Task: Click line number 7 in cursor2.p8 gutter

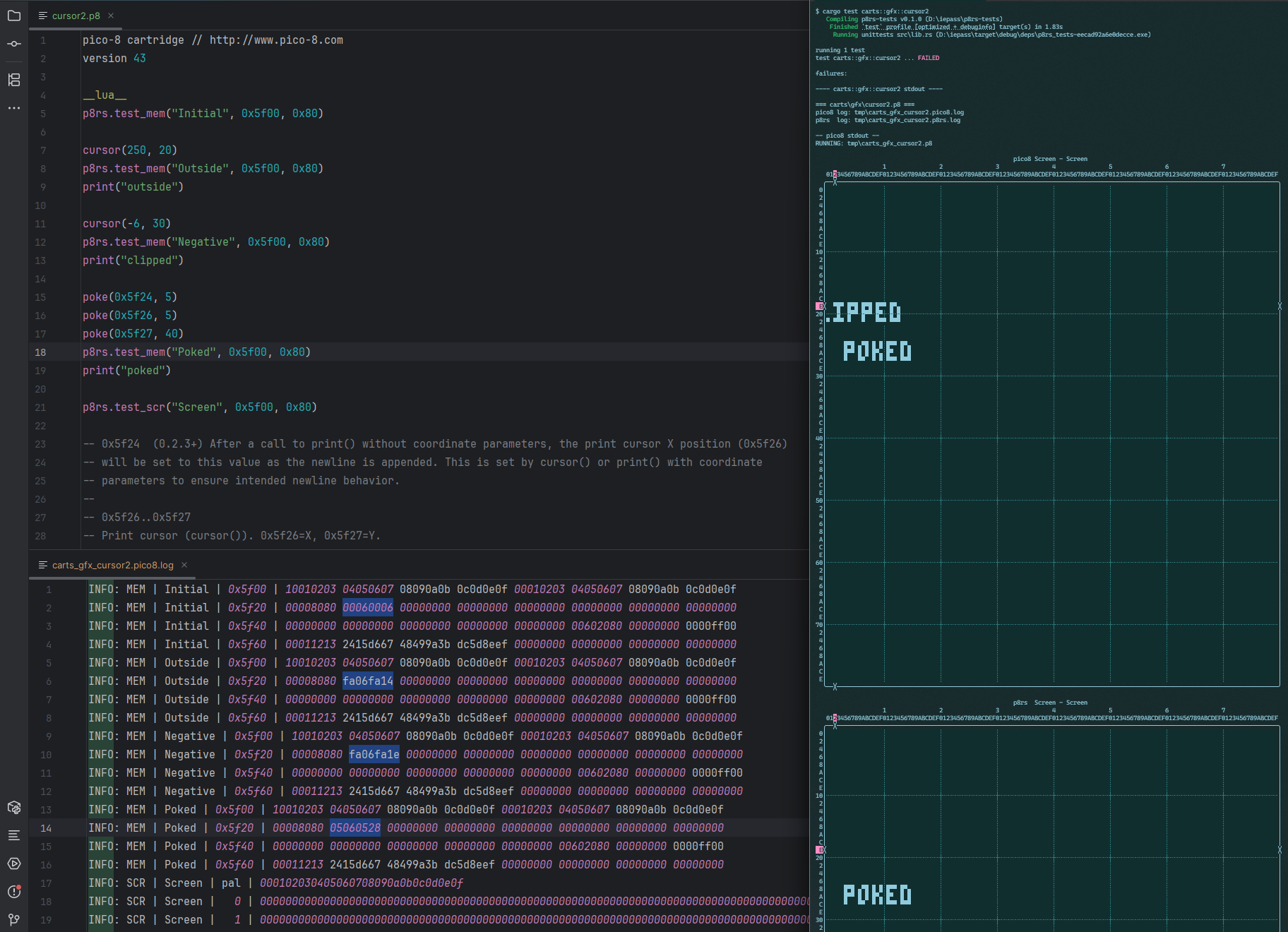Action: [x=43, y=150]
